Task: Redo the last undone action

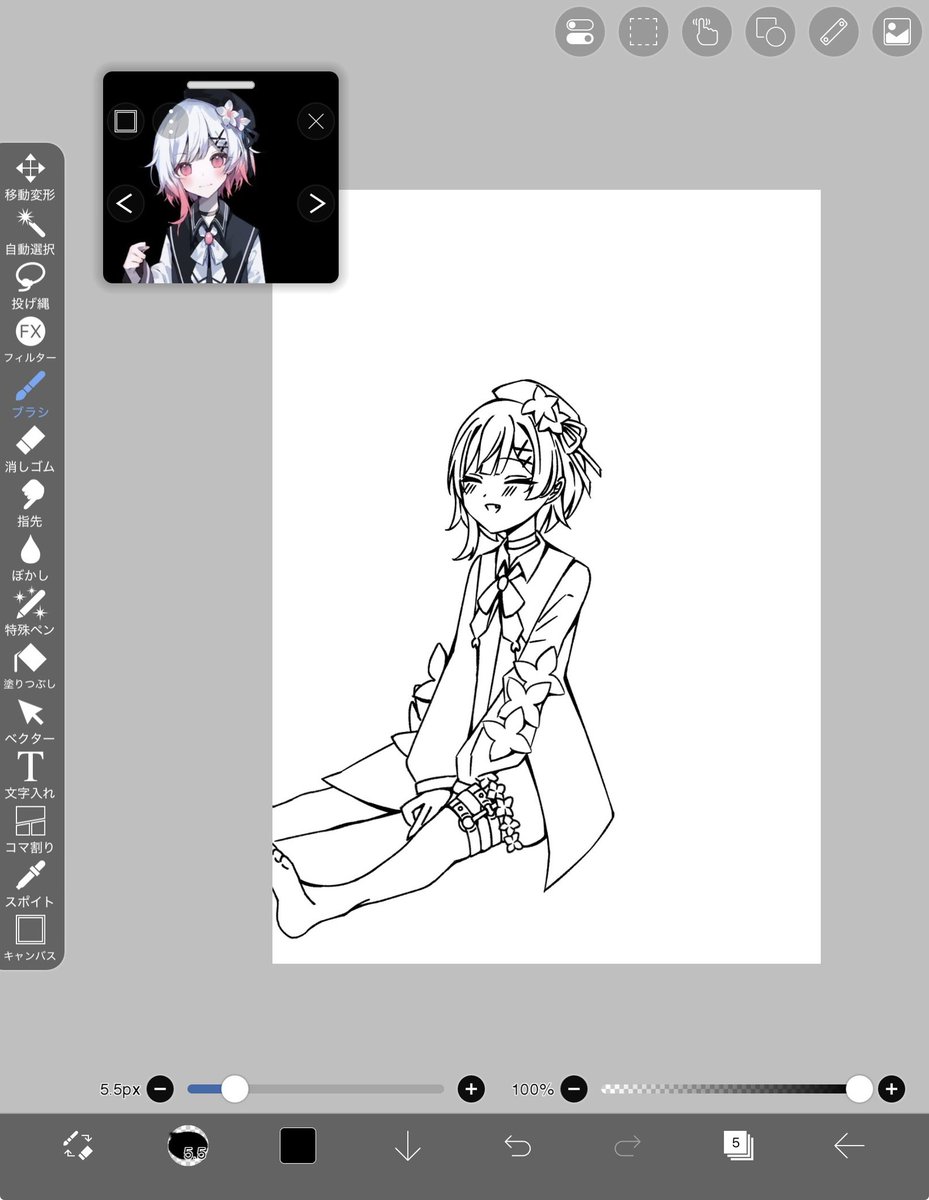Action: point(627,1146)
